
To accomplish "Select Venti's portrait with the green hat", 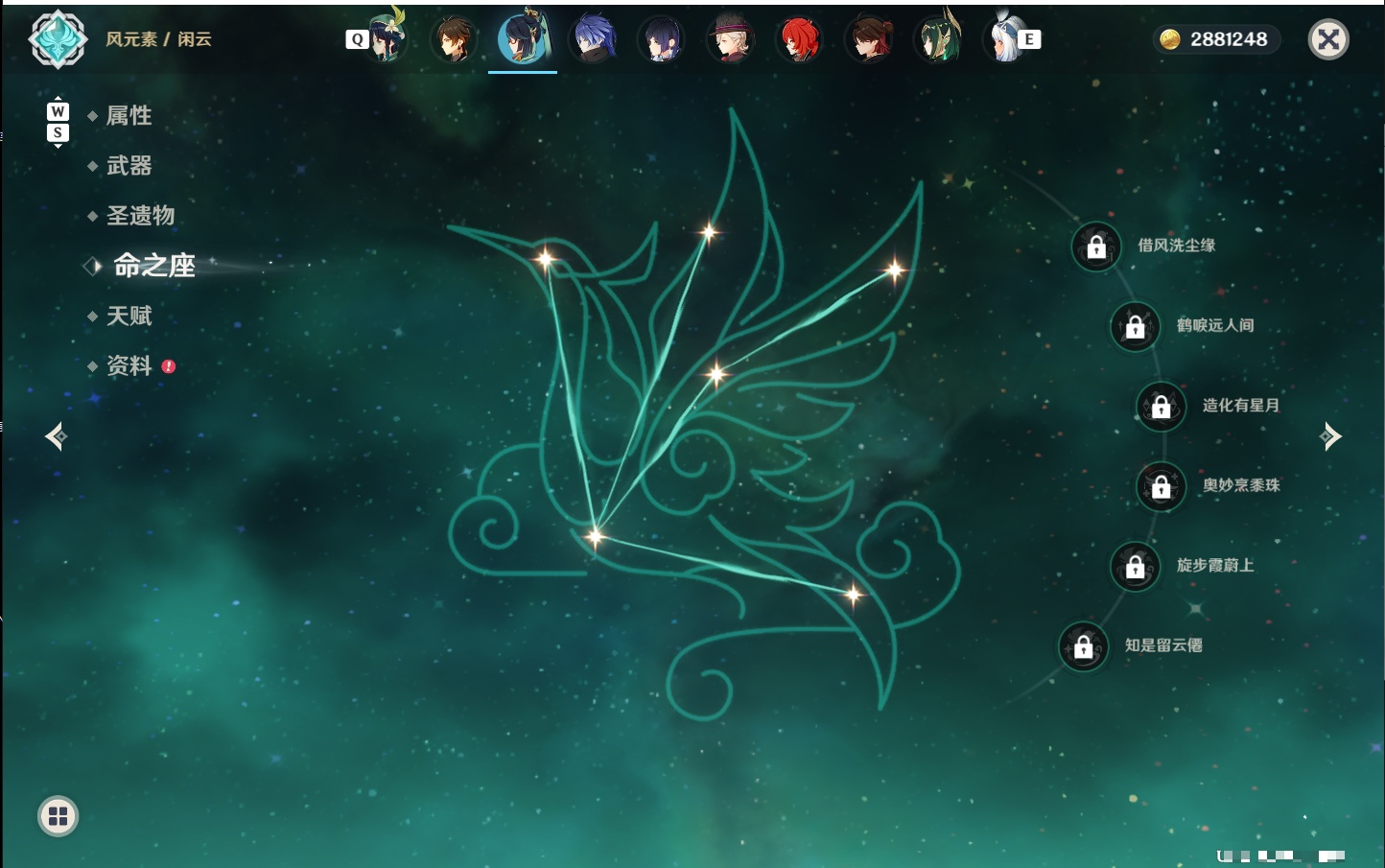I will point(388,36).
